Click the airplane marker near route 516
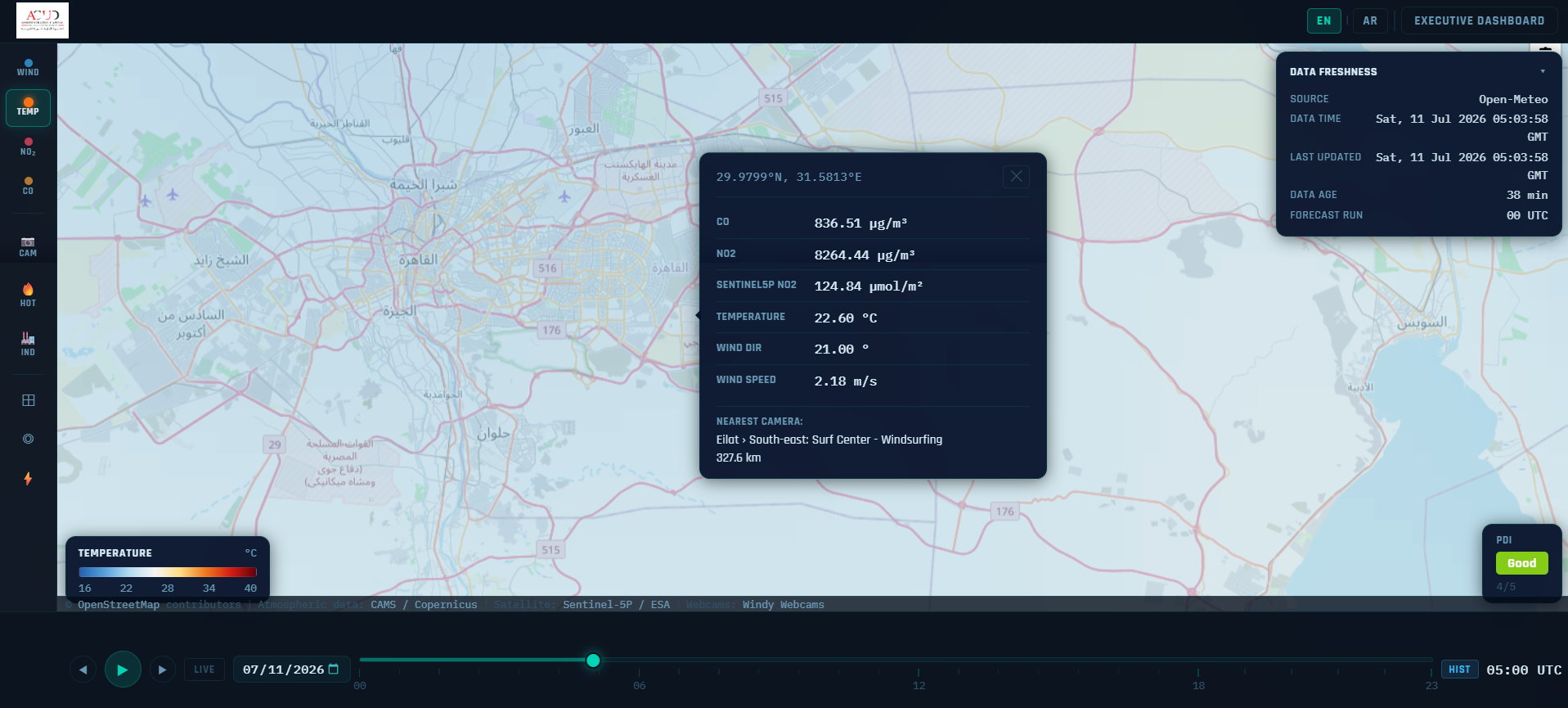Viewport: 1568px width, 708px height. click(x=564, y=196)
